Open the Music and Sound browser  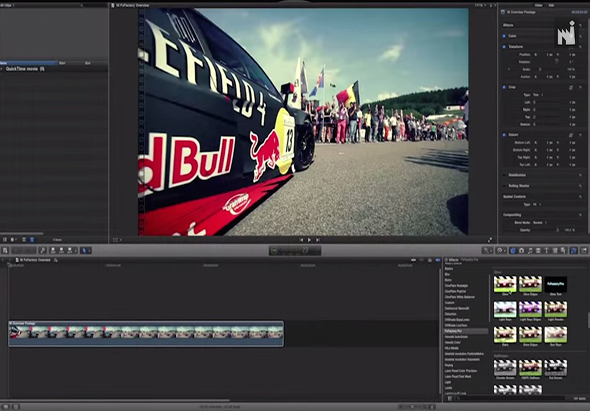[530, 251]
